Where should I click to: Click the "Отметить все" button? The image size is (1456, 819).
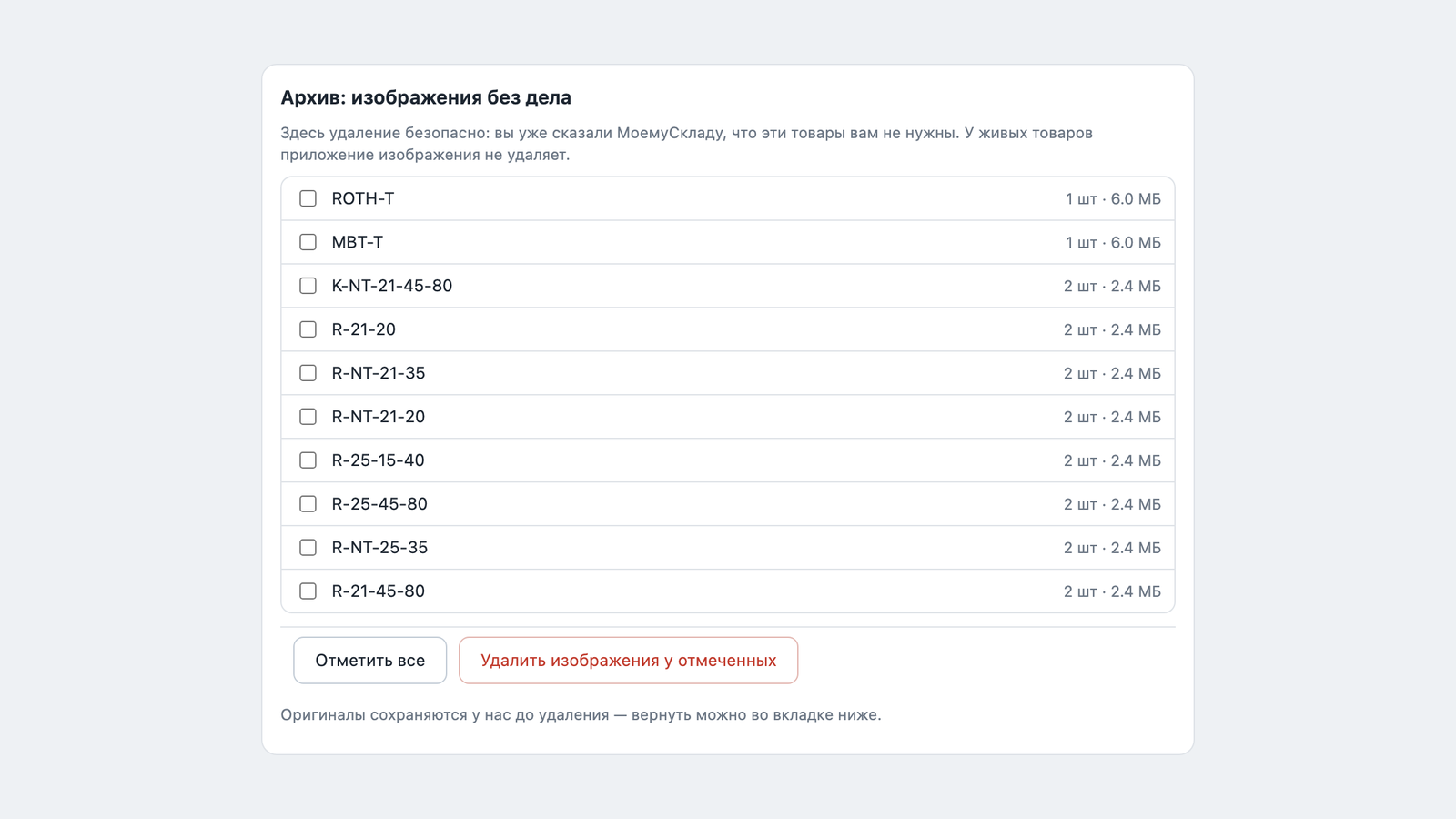(x=369, y=661)
